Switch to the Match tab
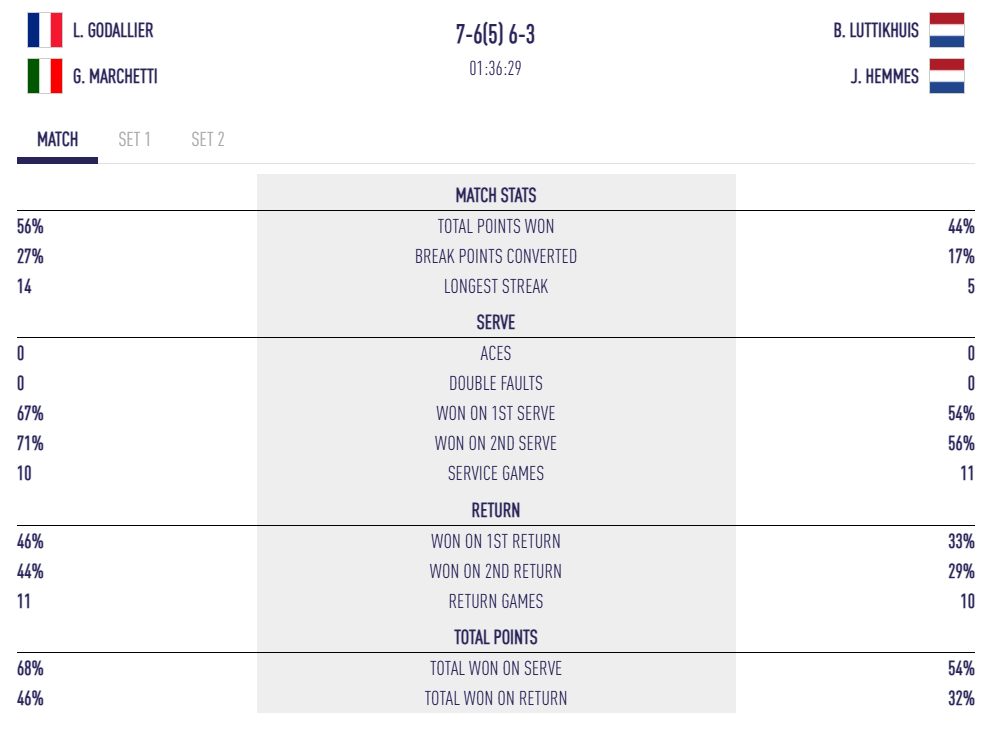988x731 pixels. [x=57, y=140]
